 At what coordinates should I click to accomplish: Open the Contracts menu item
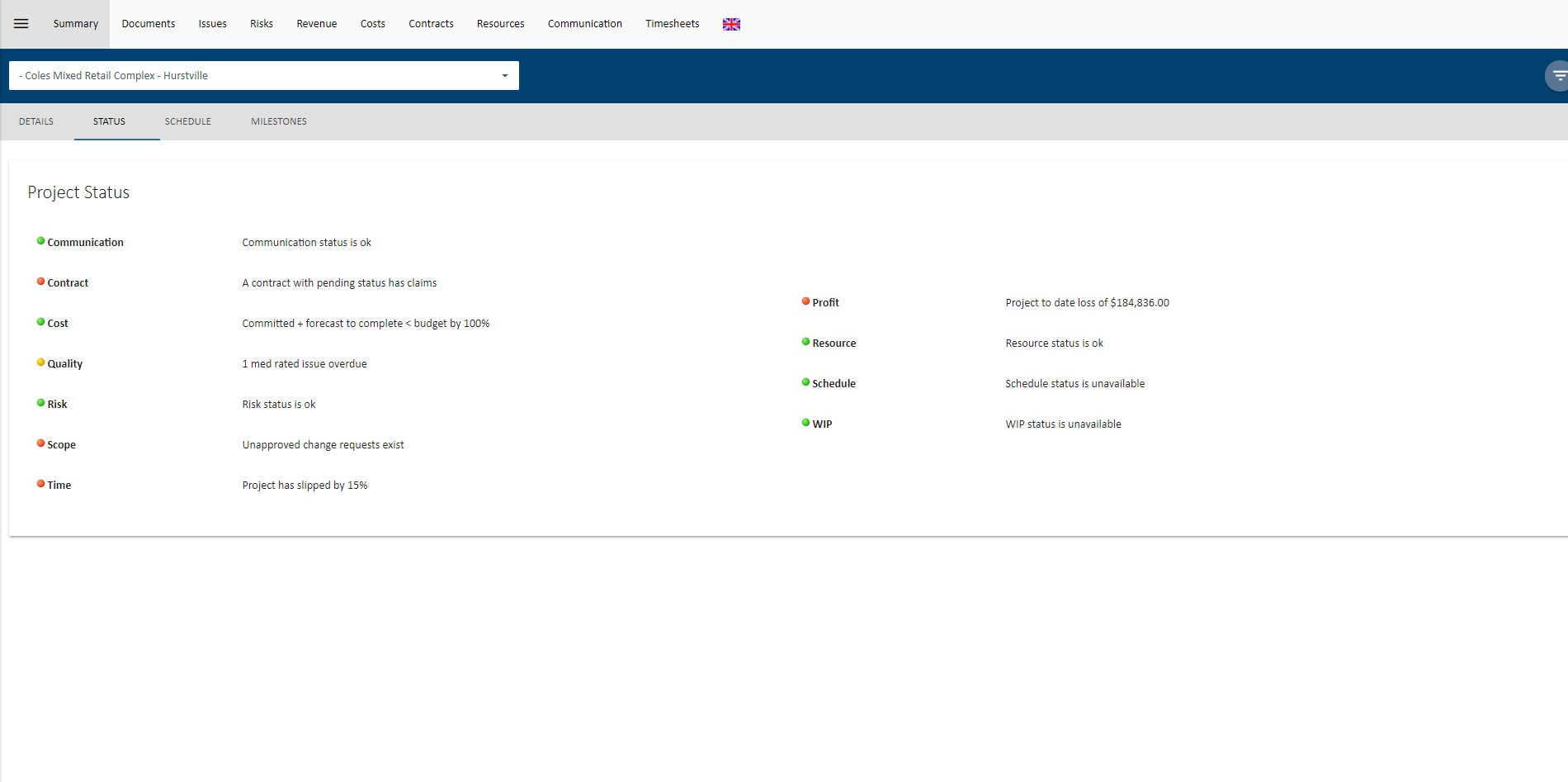click(x=431, y=24)
